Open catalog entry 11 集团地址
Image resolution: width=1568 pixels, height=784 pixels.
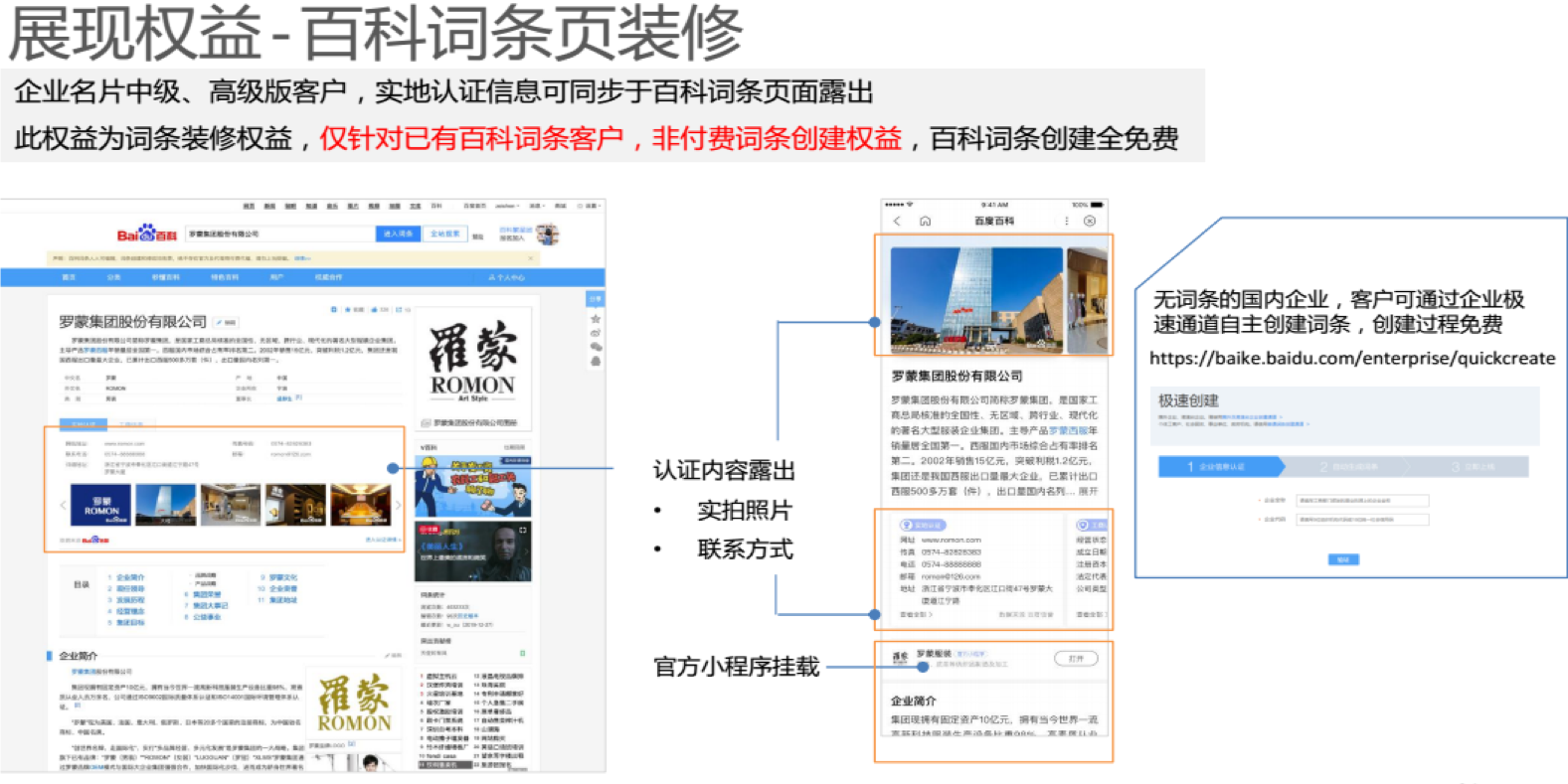tap(277, 600)
